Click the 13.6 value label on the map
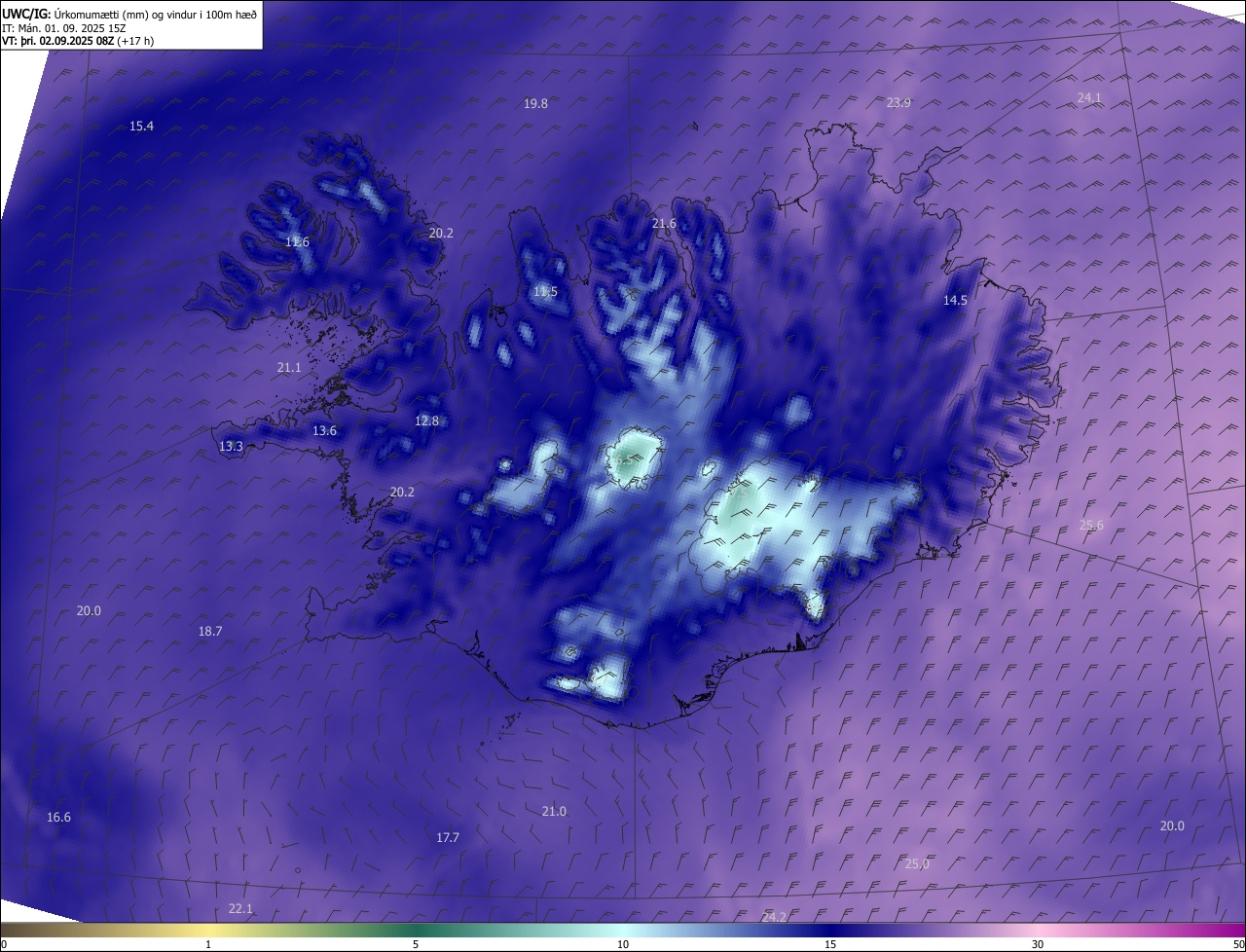This screenshot has width=1246, height=952. pos(324,431)
